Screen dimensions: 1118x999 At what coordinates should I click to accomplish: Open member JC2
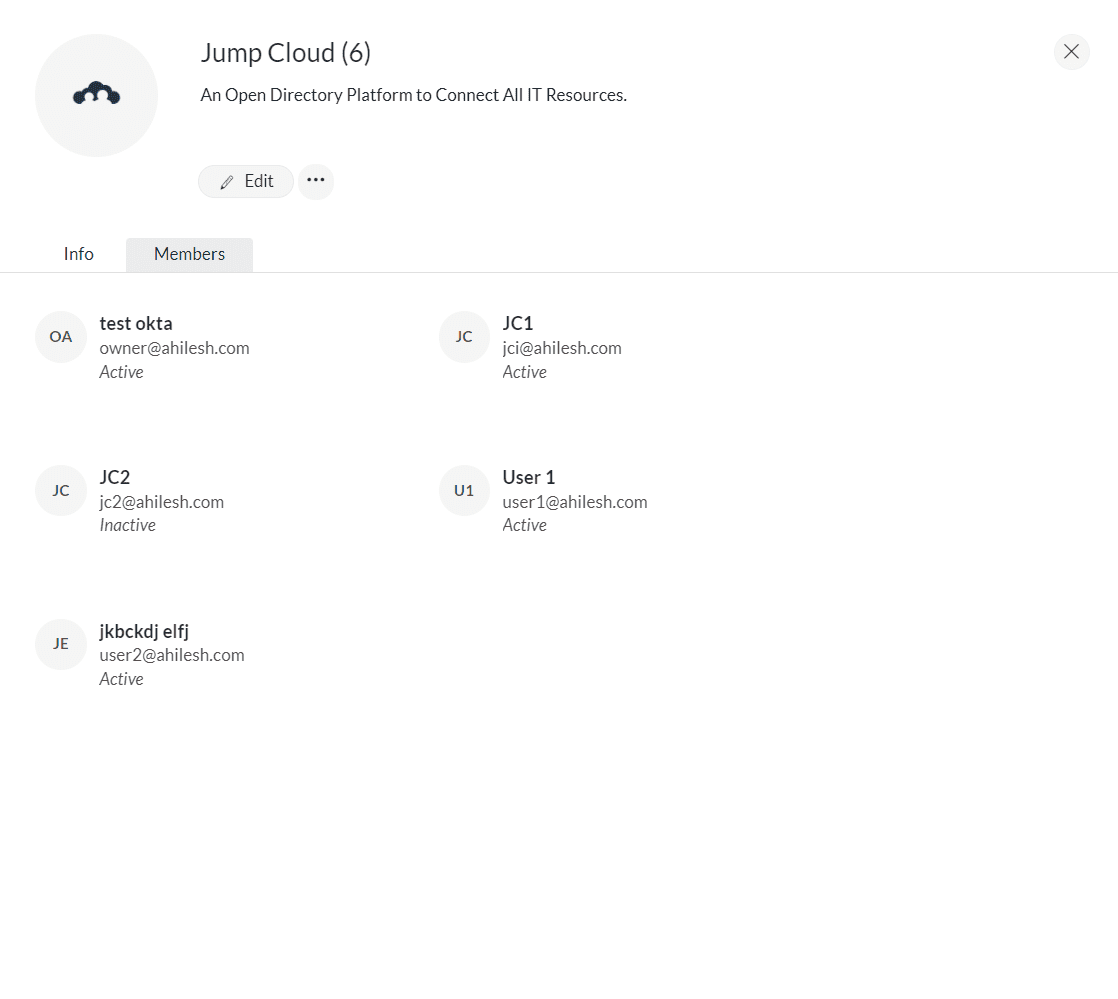coord(115,477)
